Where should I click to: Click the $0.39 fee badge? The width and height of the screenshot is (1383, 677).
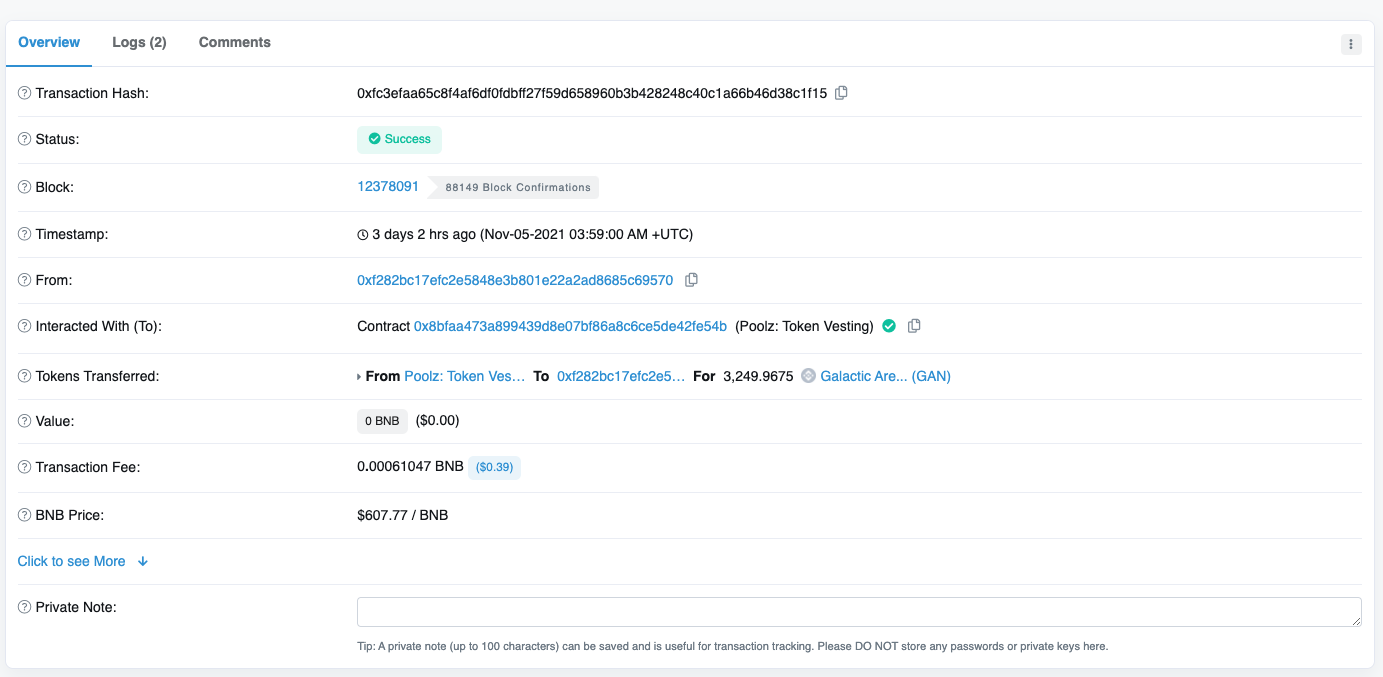click(494, 467)
